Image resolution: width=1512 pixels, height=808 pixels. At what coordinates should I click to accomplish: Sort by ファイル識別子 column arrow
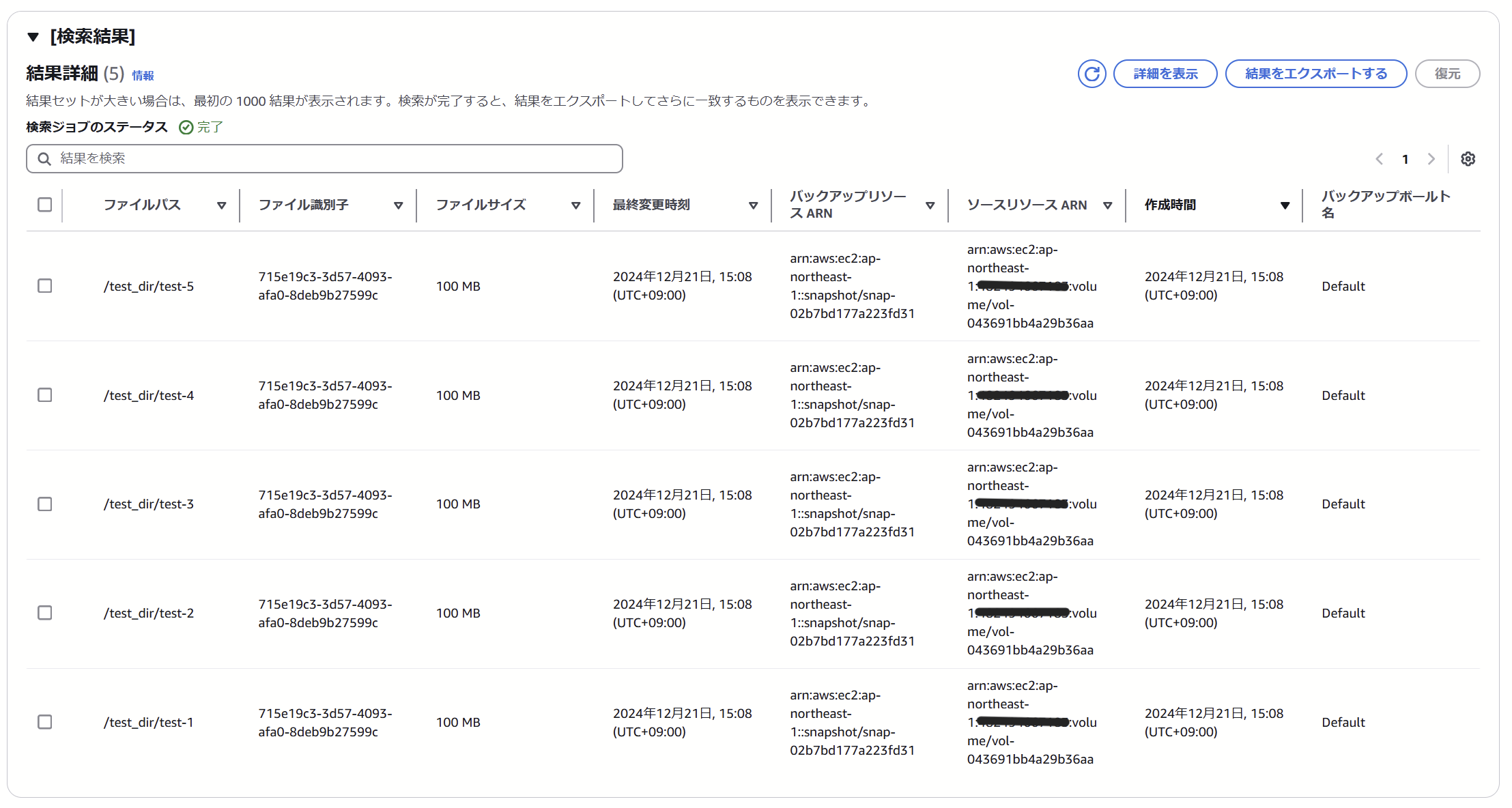[x=398, y=205]
